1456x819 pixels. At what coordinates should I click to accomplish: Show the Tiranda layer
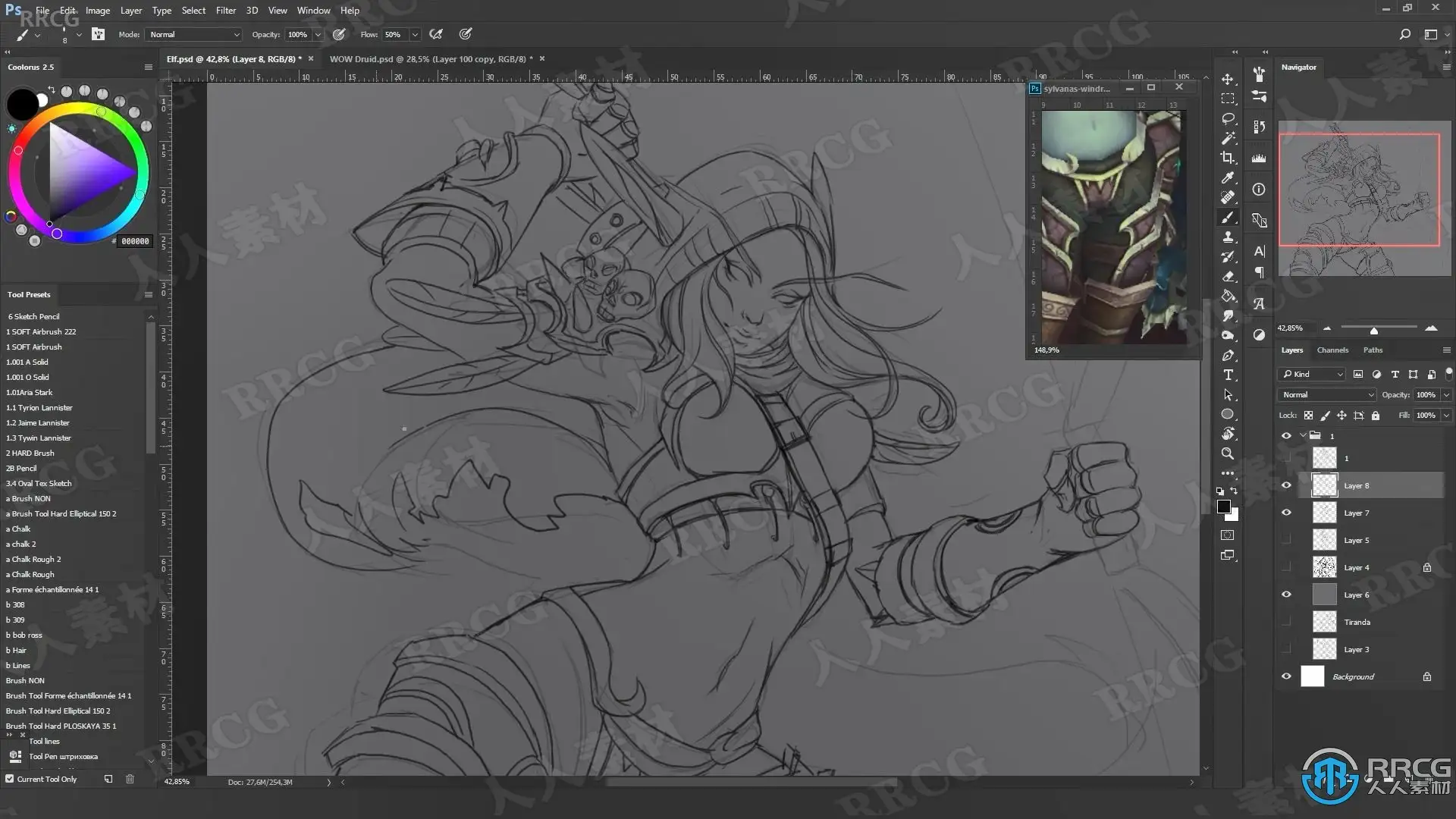click(1286, 622)
